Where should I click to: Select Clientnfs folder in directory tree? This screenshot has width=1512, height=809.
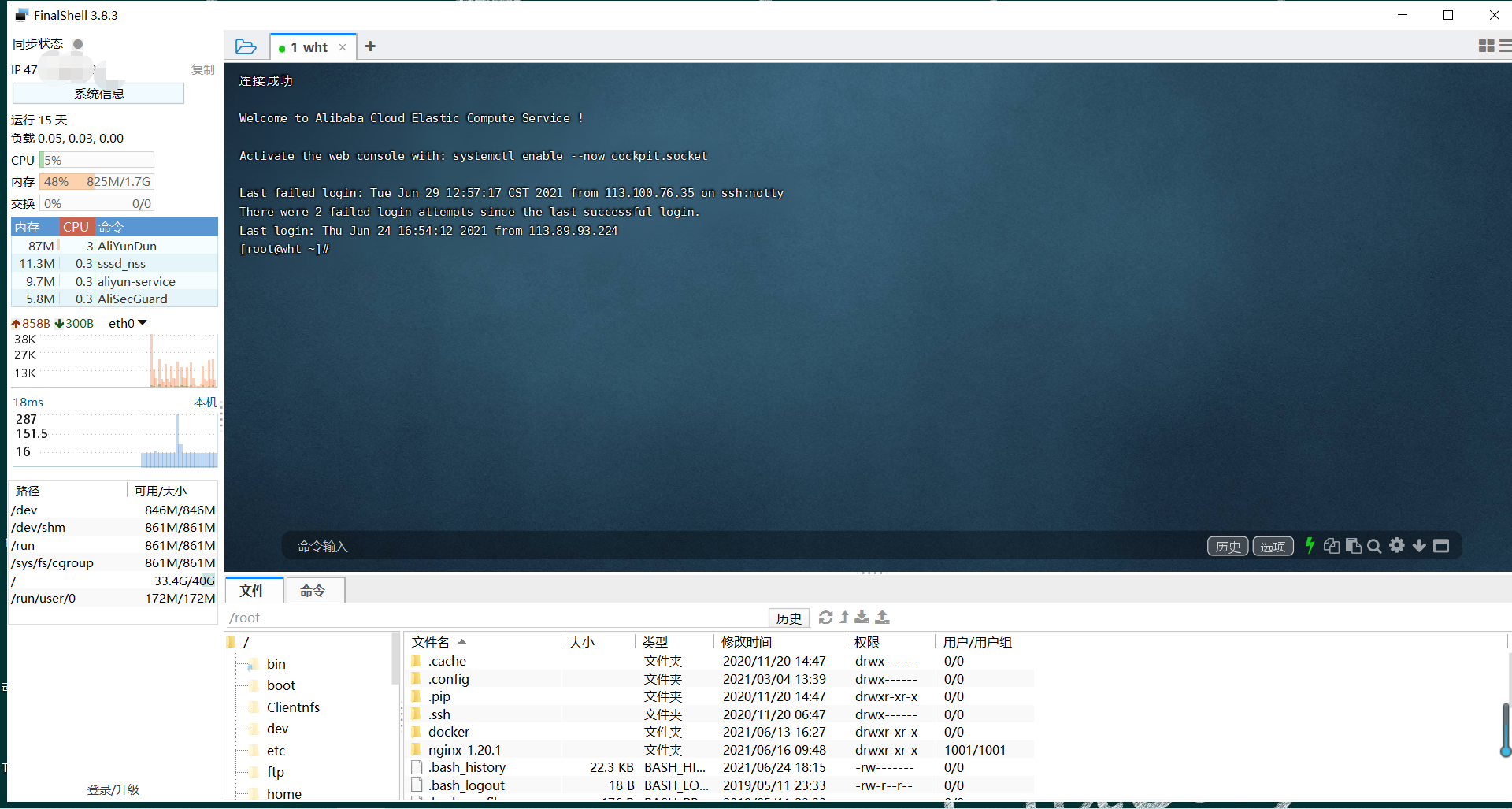pyautogui.click(x=293, y=707)
